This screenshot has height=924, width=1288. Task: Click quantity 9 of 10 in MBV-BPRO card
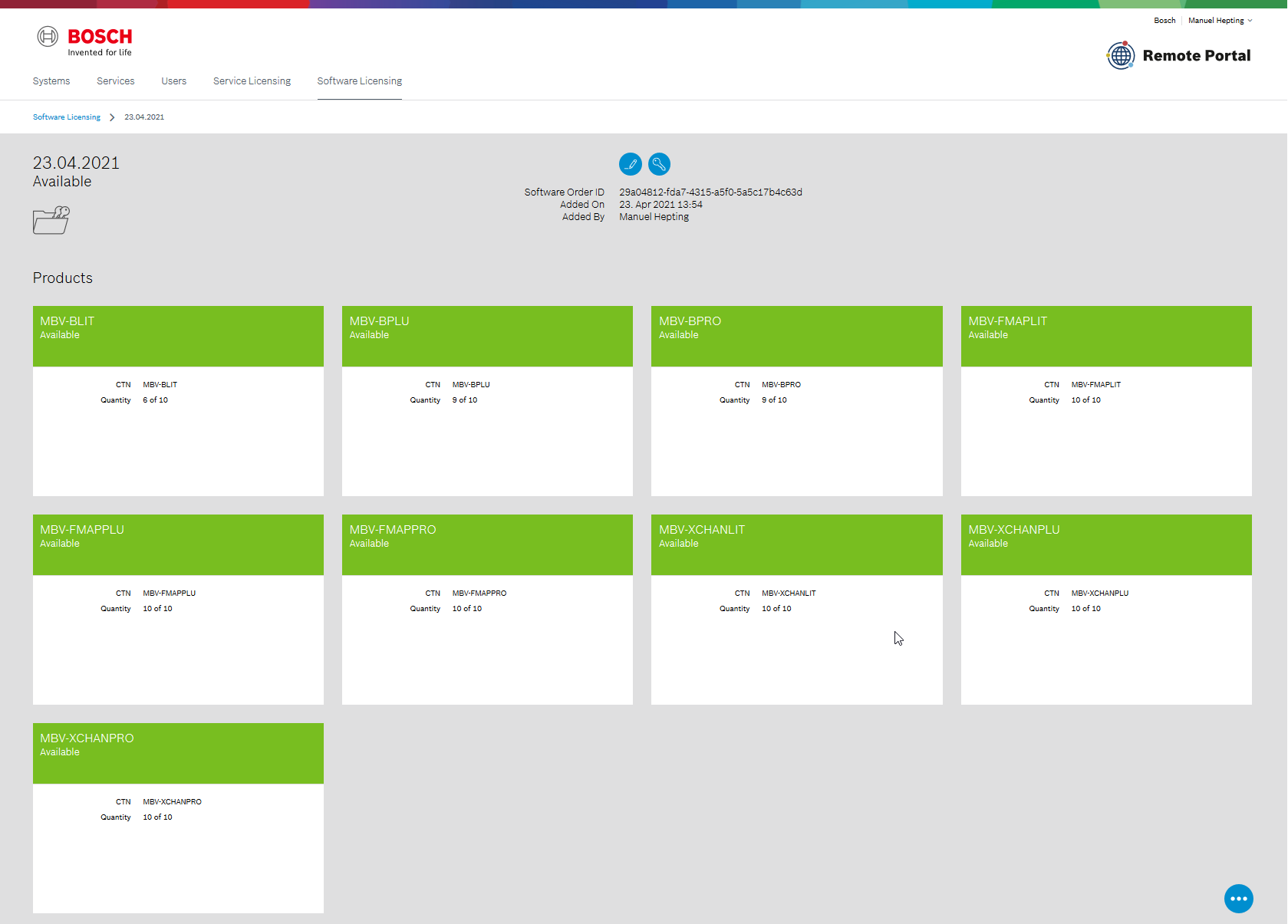775,400
